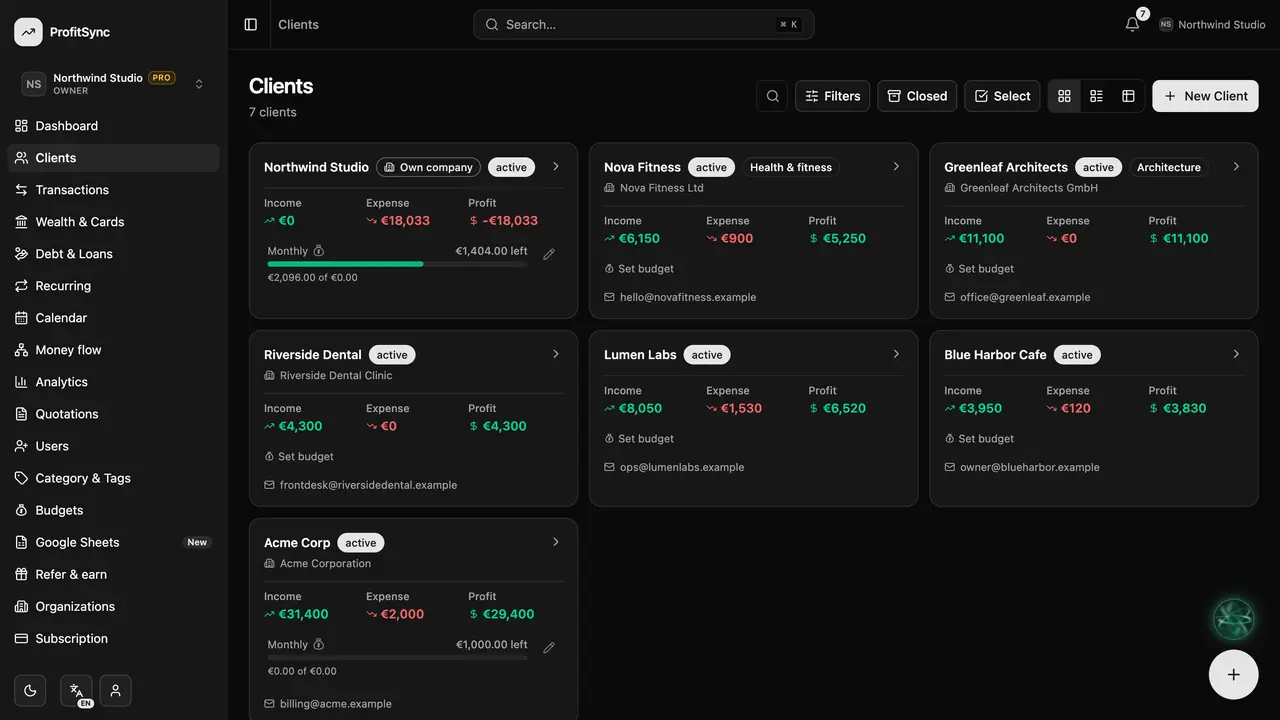1280x720 pixels.
Task: Switch to list view layout
Action: tap(1096, 96)
